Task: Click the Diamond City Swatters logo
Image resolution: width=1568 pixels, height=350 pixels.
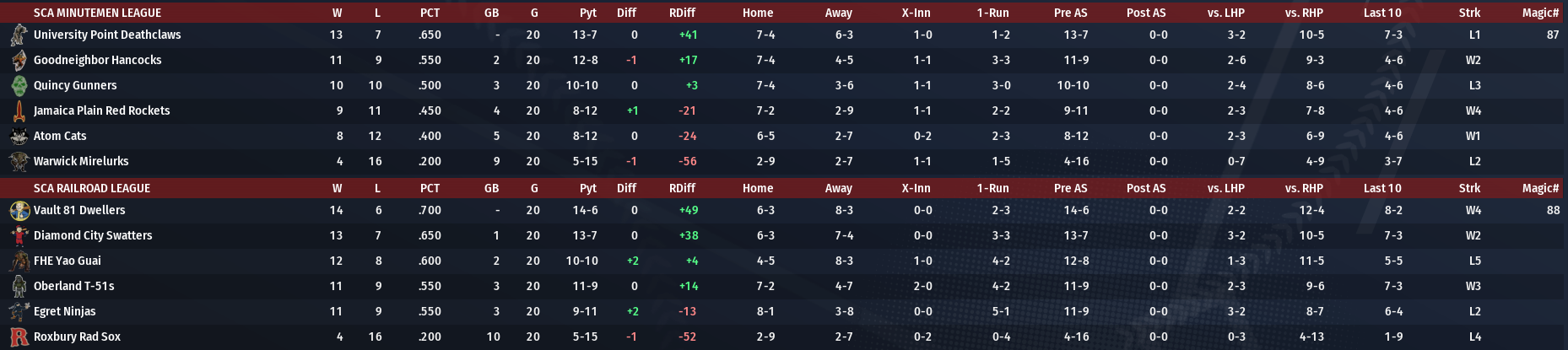Action: pyautogui.click(x=19, y=235)
